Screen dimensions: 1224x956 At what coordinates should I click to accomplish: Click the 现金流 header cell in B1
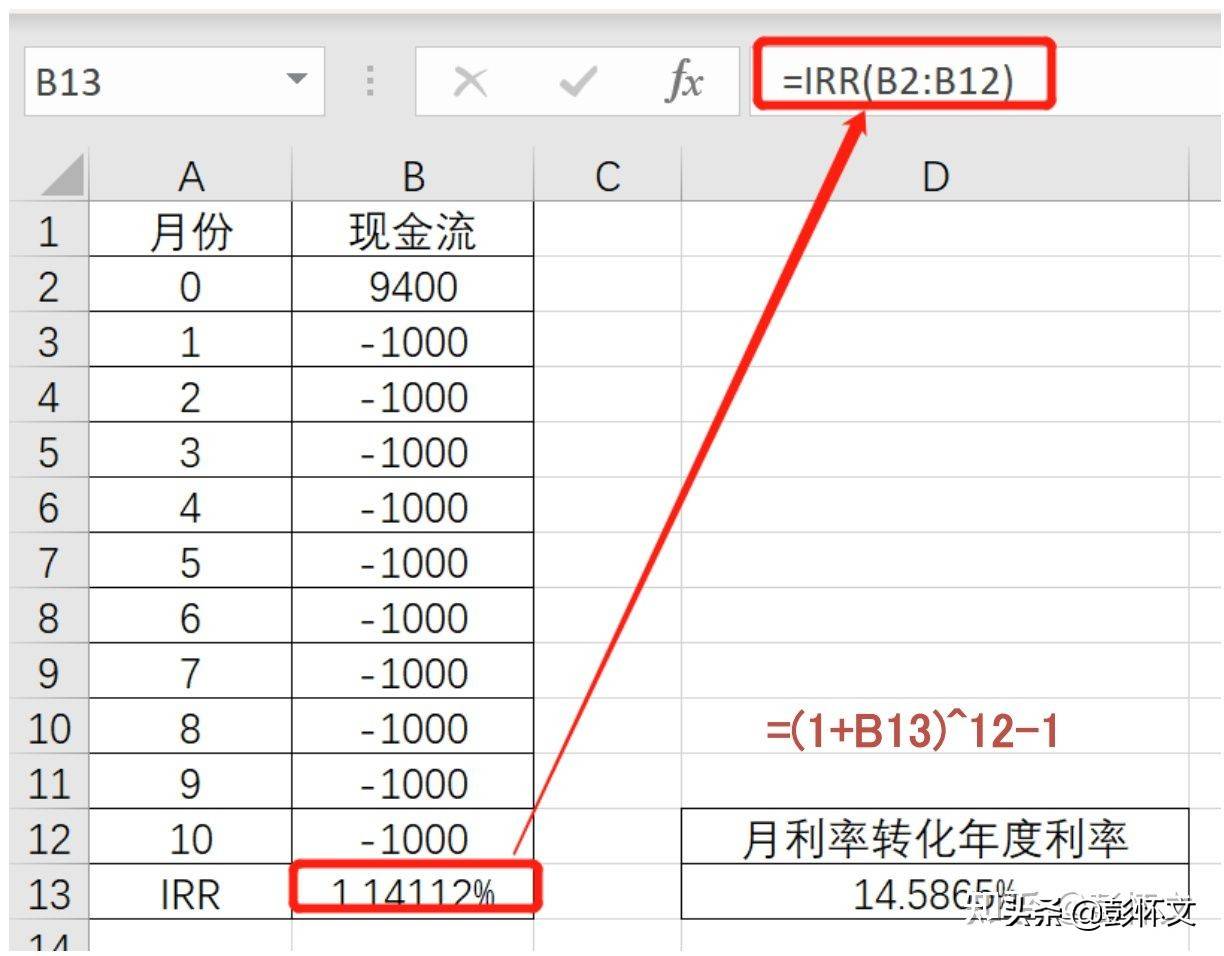[x=415, y=231]
